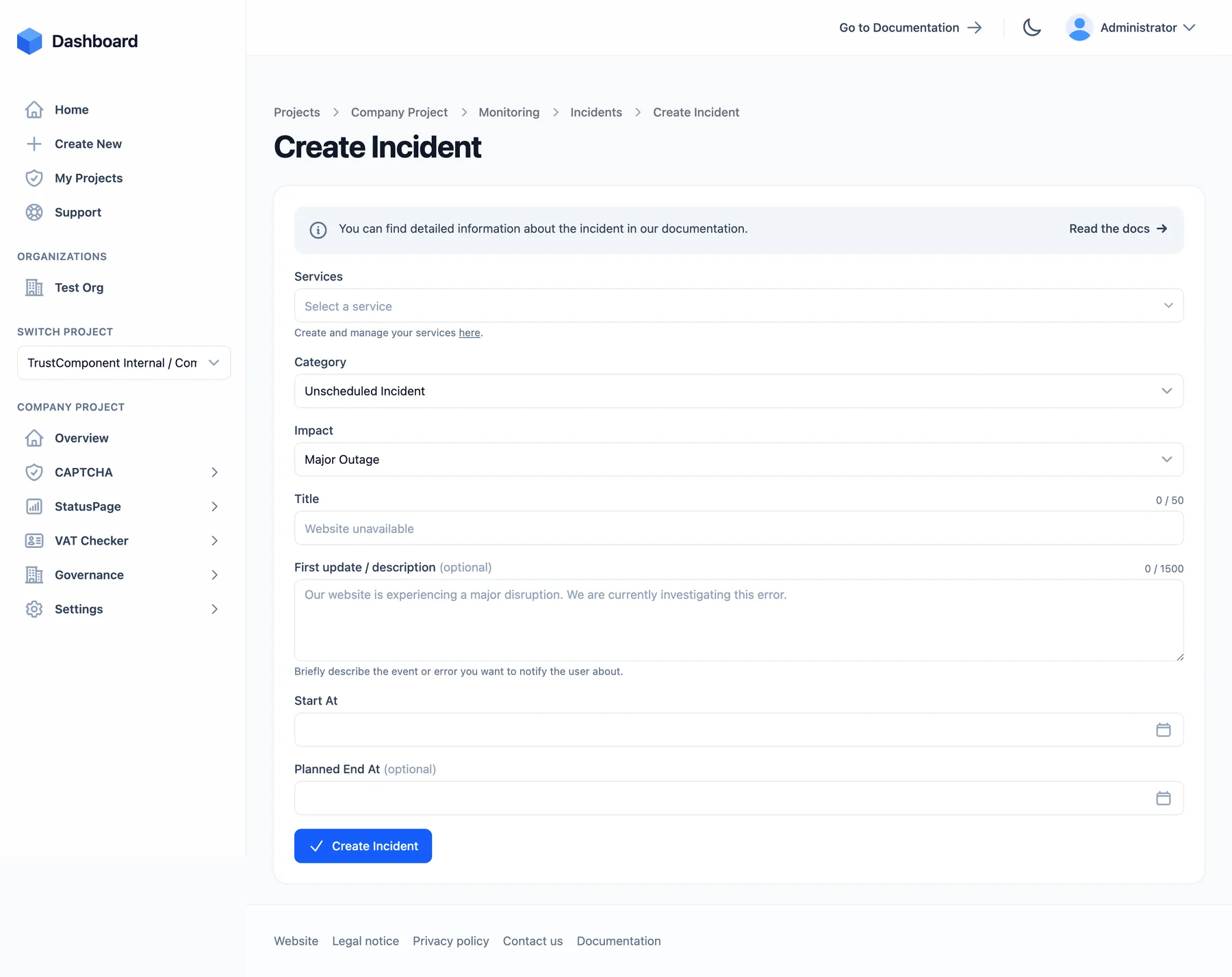1232x977 pixels.
Task: Expand the Administrator user menu chevron
Action: 1190,27
